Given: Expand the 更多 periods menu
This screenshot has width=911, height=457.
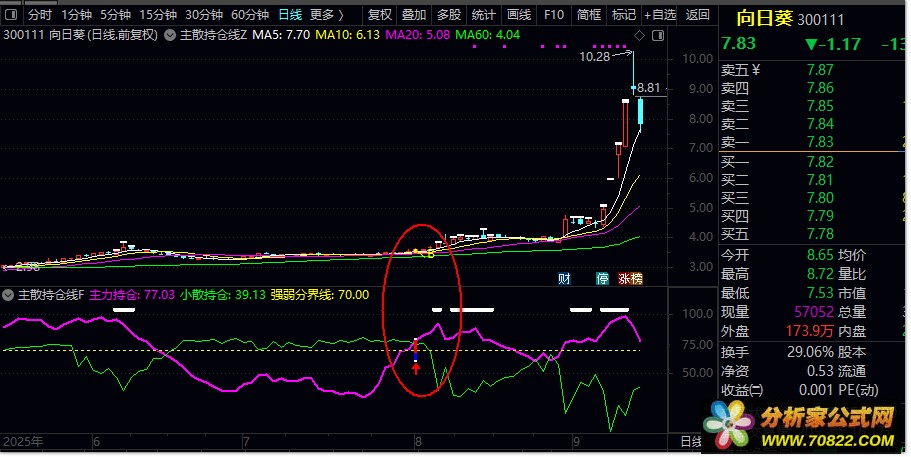Looking at the screenshot, I should (x=327, y=15).
